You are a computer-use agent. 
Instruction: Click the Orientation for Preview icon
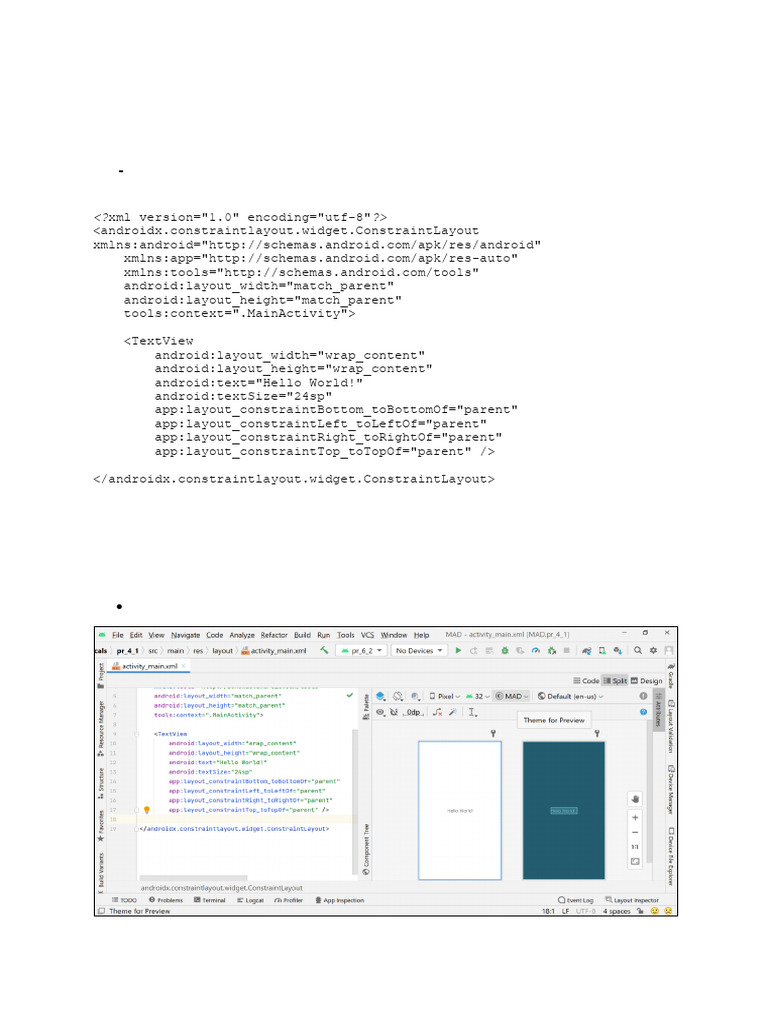[x=397, y=696]
